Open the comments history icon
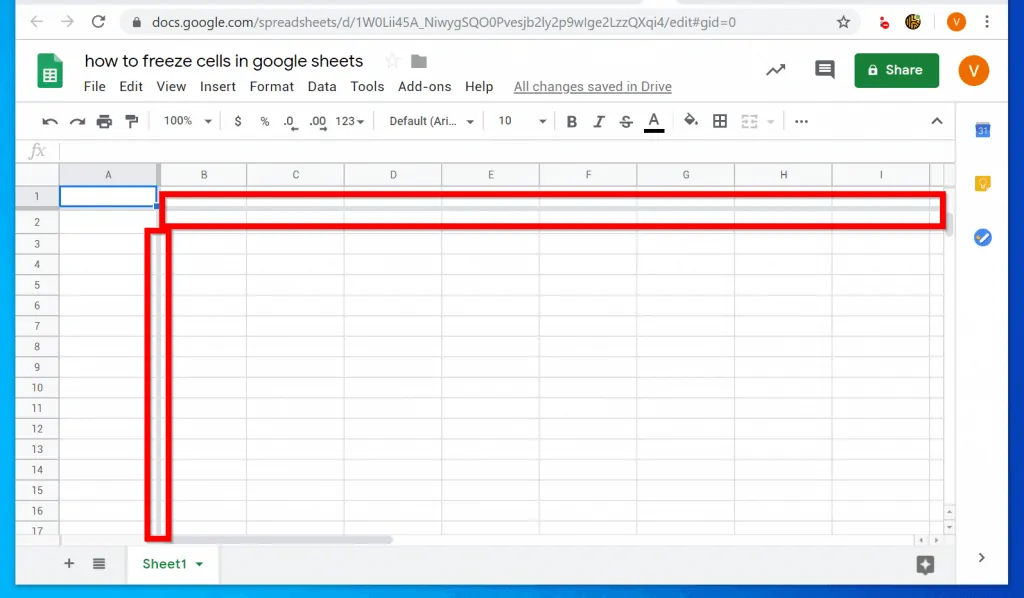 [x=825, y=70]
